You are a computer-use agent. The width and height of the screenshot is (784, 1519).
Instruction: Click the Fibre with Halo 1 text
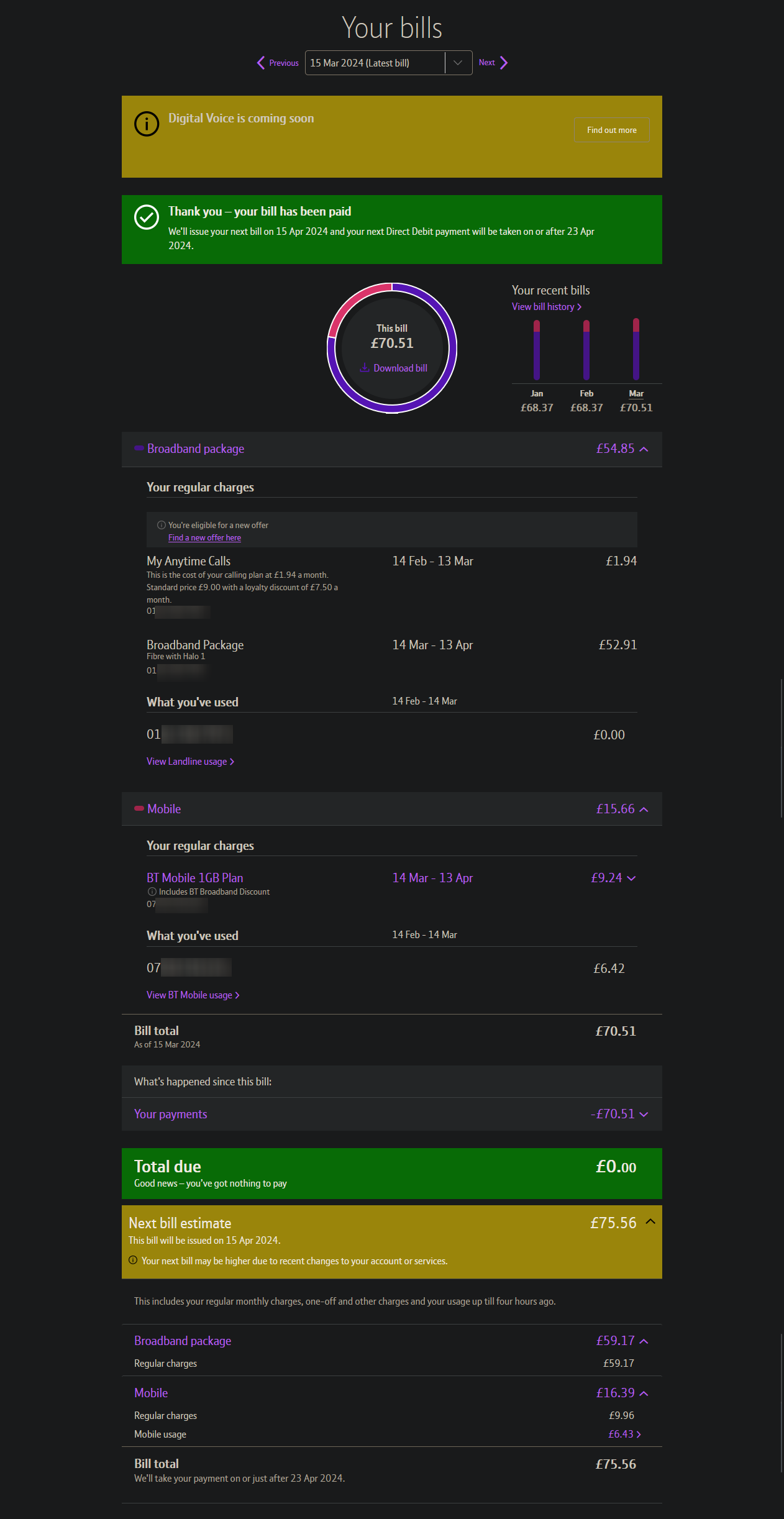176,657
